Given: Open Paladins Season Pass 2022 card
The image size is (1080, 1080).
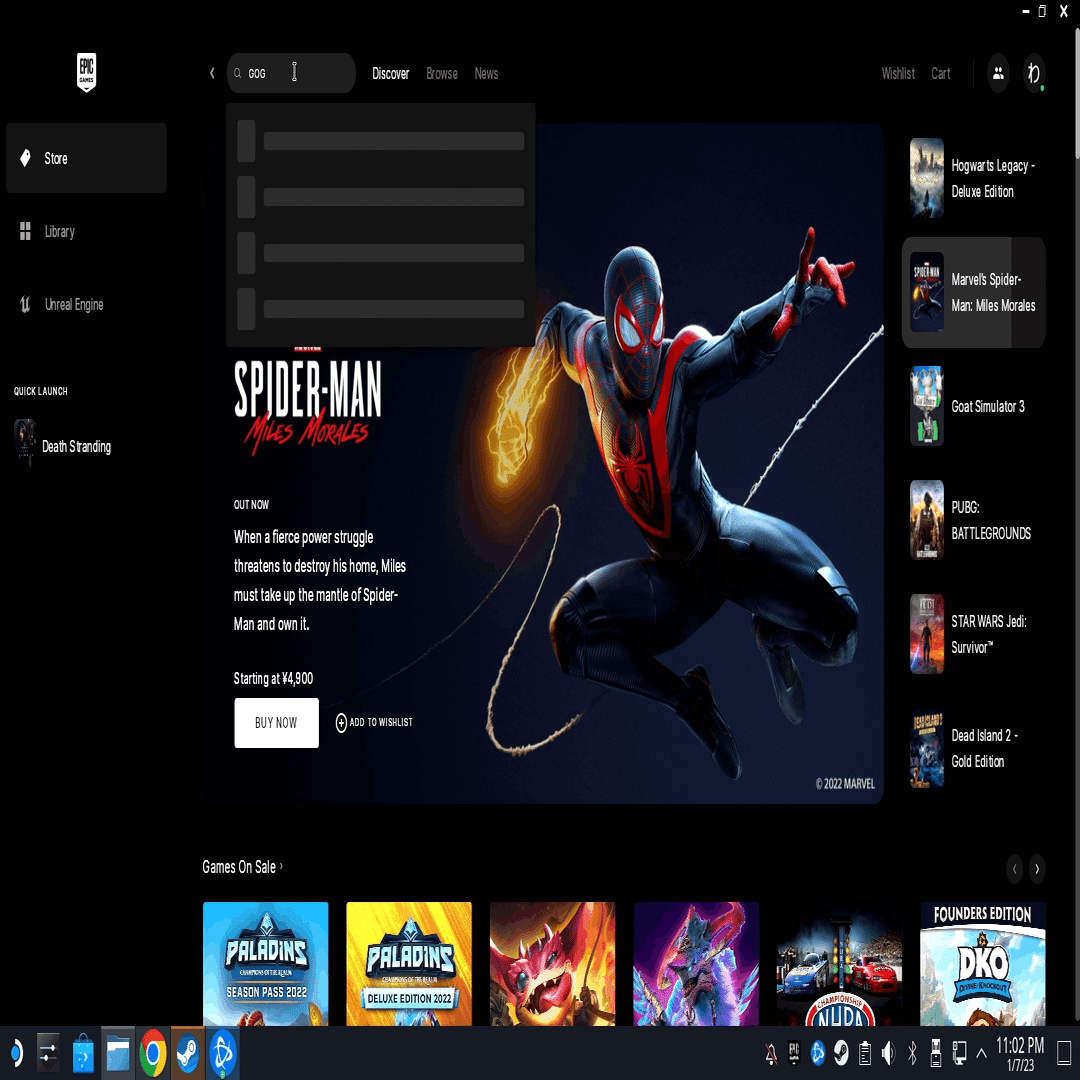Looking at the screenshot, I should tap(266, 964).
